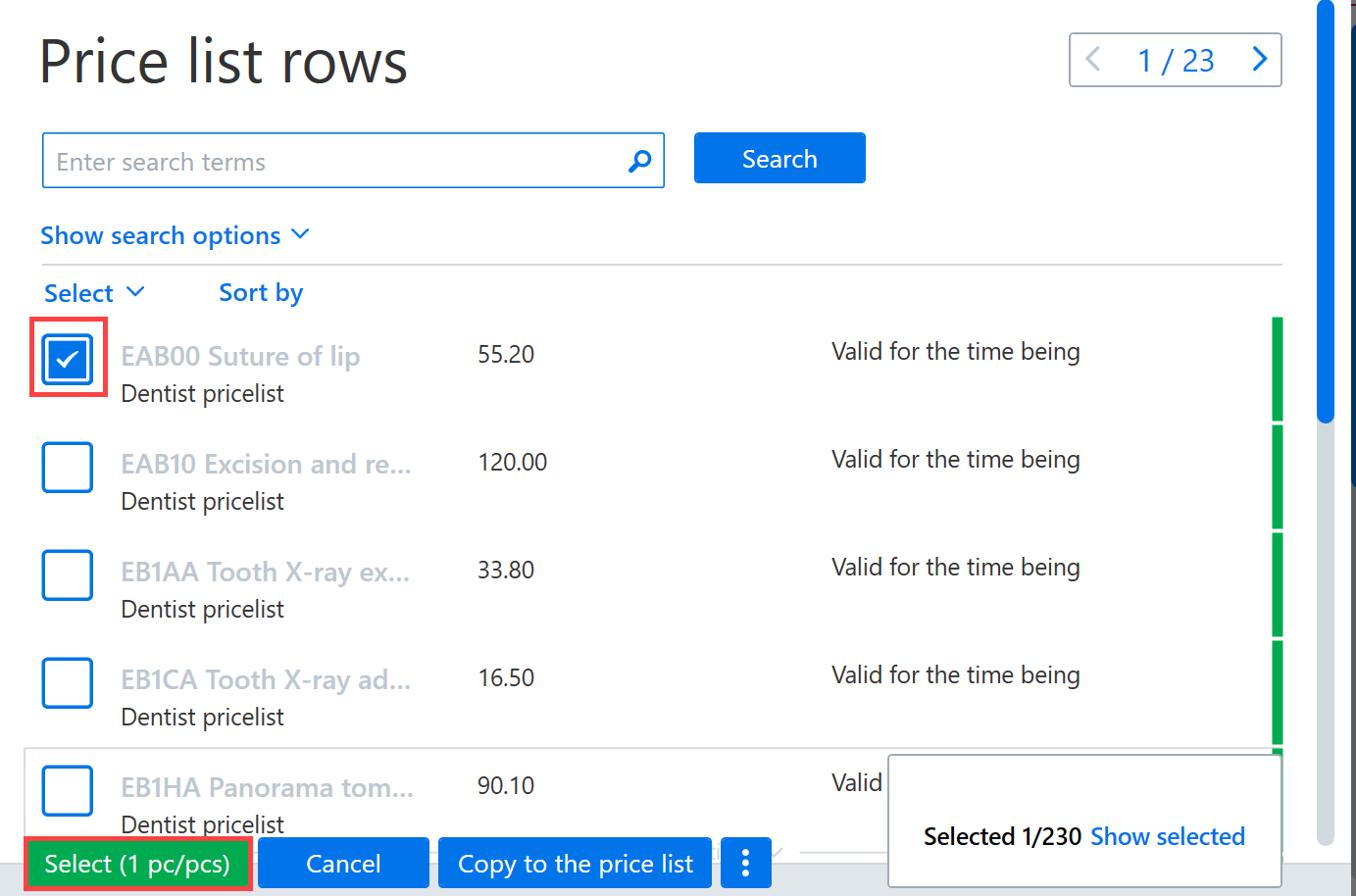Click the EAB00 Suture of lip row title

[x=240, y=356]
